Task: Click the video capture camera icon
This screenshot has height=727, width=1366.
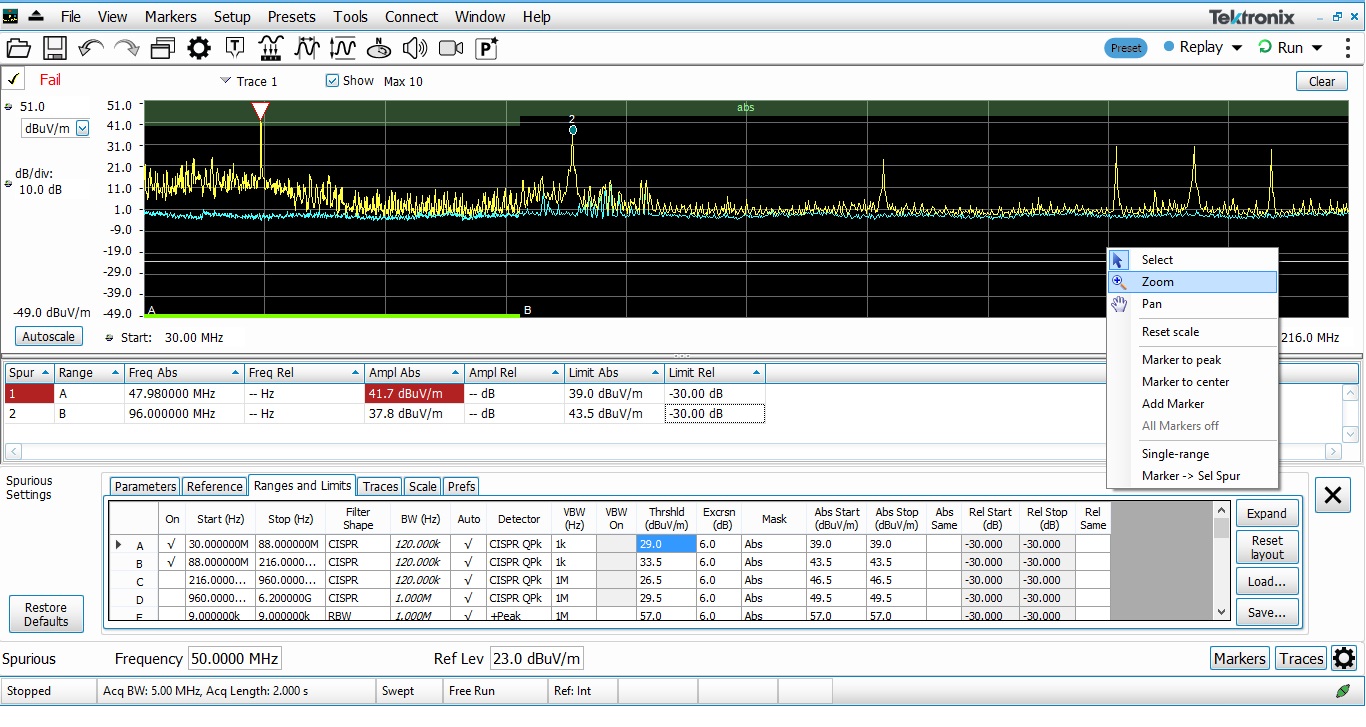Action: [450, 47]
